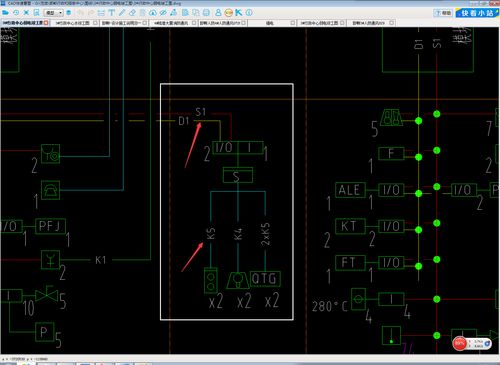Open the blue 快看小站 banner button
The image size is (500, 365).
pyautogui.click(x=477, y=13)
